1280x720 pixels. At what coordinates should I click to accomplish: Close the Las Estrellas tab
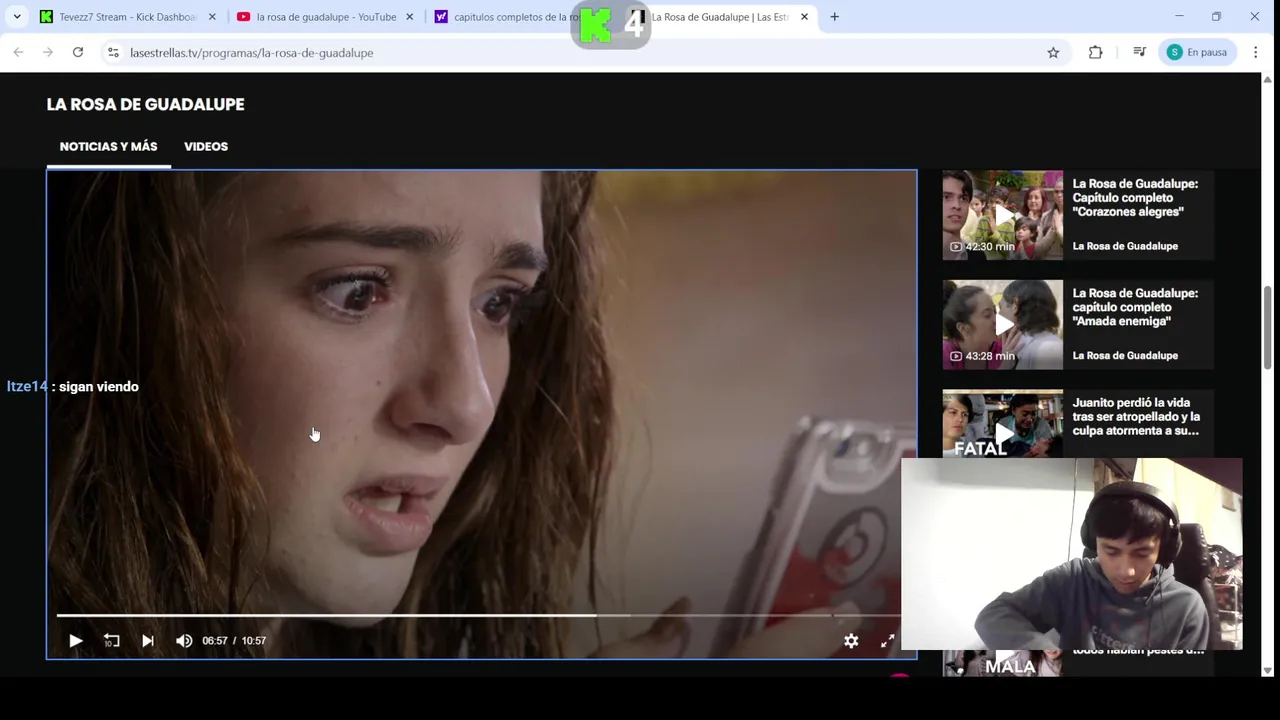pyautogui.click(x=804, y=17)
